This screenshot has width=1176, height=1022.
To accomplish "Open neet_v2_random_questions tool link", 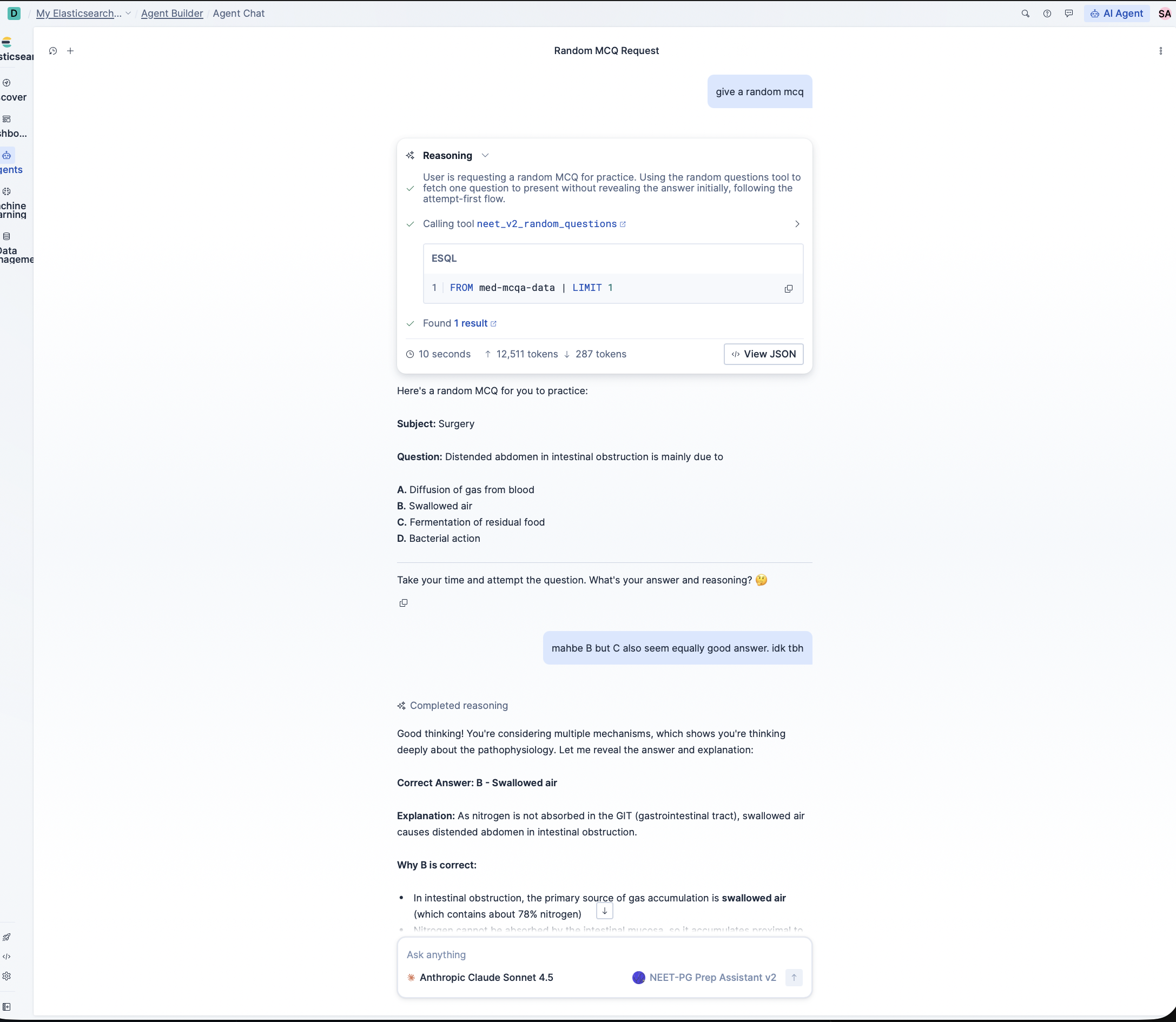I will (546, 224).
